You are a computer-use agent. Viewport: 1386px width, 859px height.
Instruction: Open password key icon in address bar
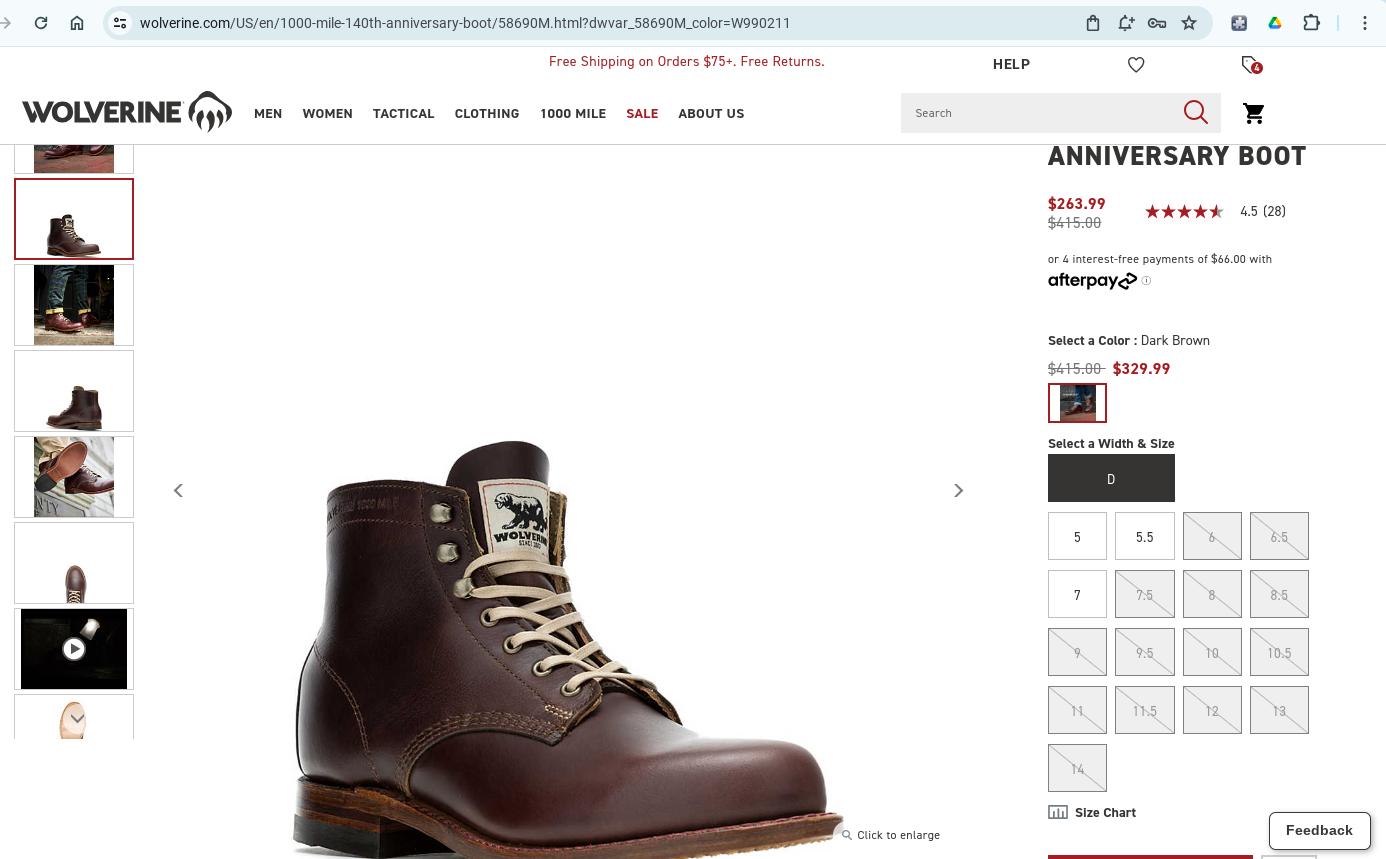coord(1157,23)
